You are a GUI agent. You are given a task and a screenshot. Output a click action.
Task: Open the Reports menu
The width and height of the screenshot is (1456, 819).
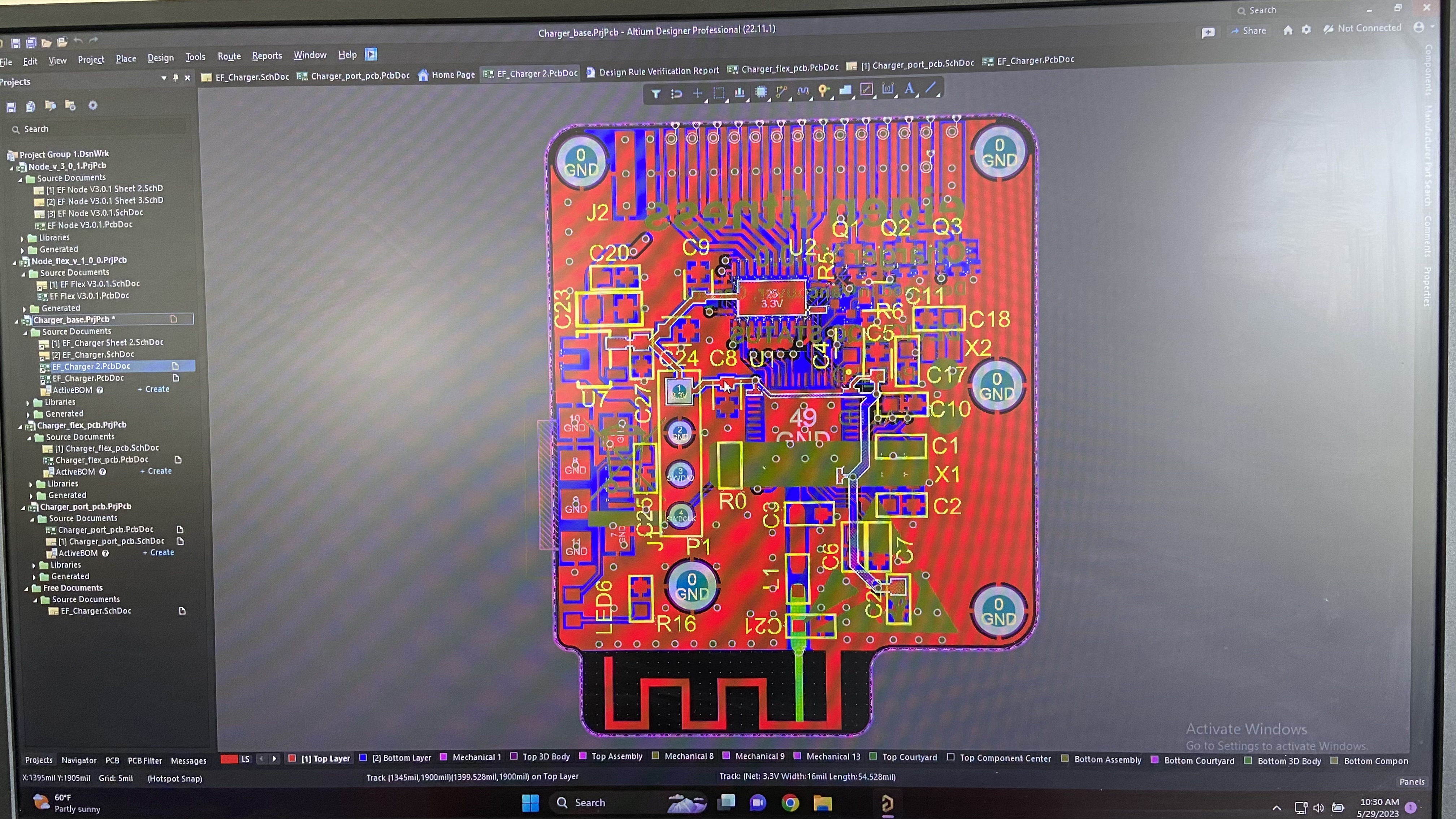[267, 56]
